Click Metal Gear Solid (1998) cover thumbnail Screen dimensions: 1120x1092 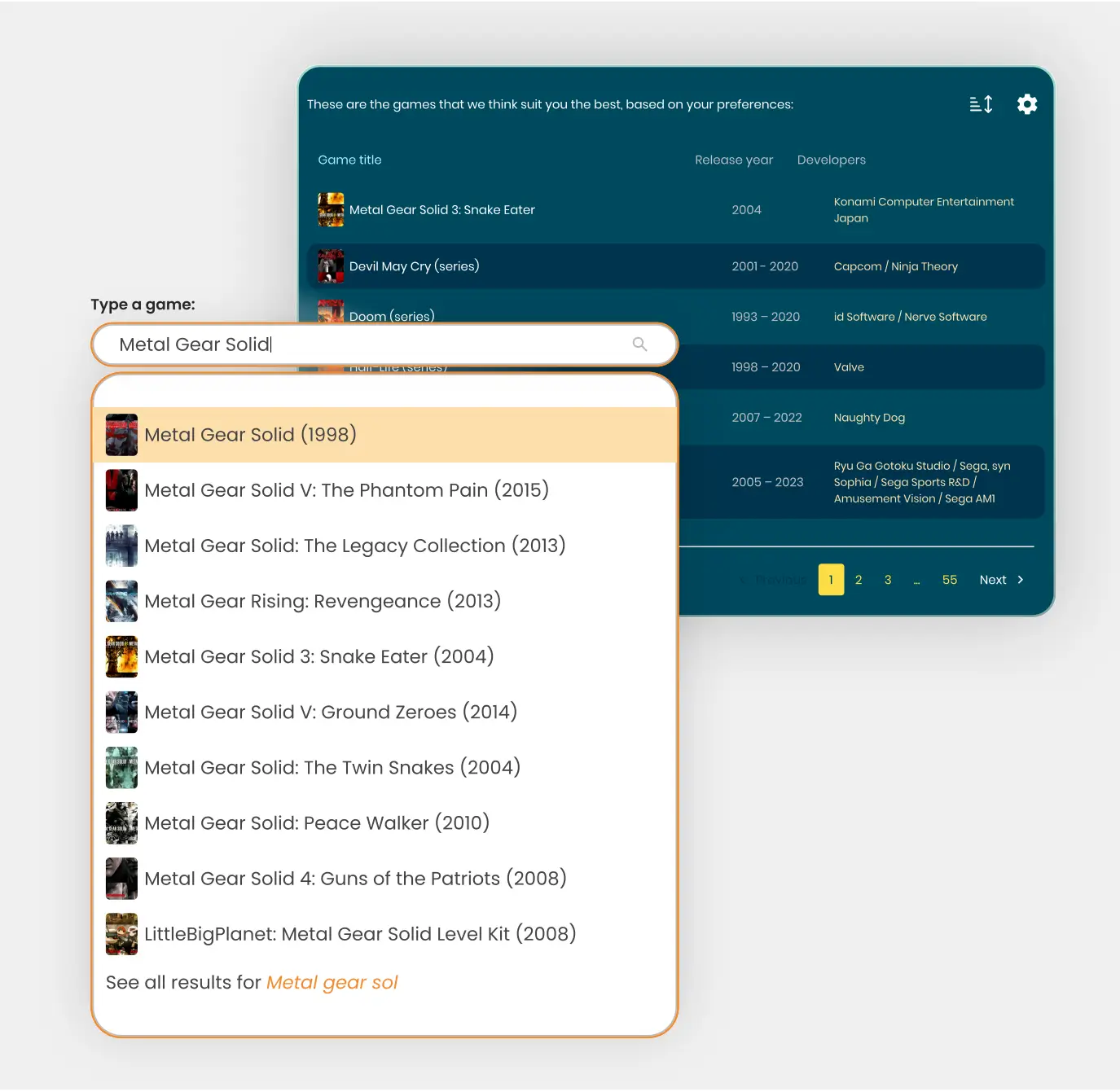121,435
